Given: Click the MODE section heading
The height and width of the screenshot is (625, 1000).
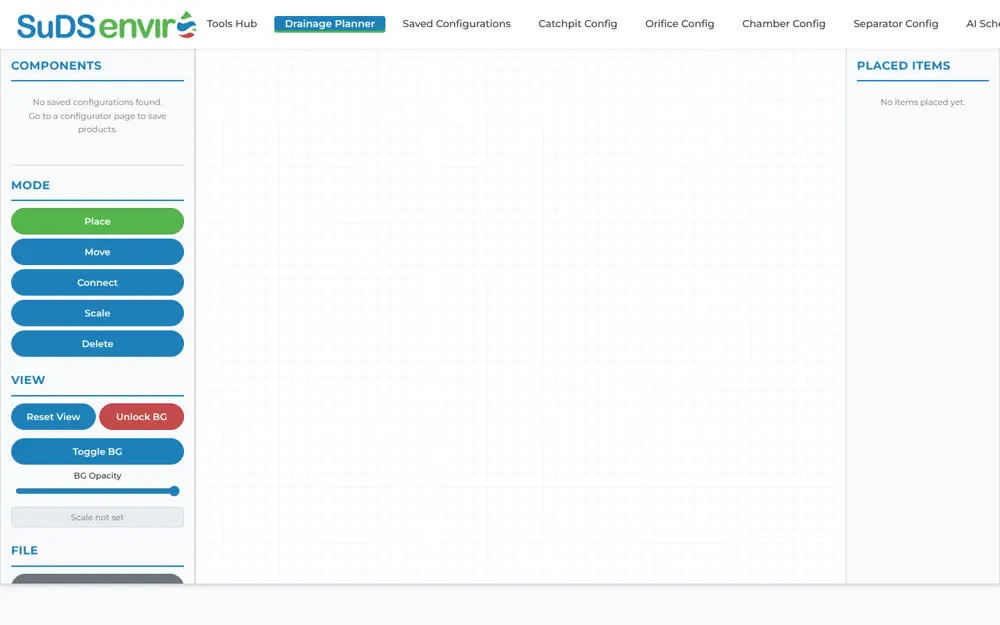Looking at the screenshot, I should (x=31, y=185).
